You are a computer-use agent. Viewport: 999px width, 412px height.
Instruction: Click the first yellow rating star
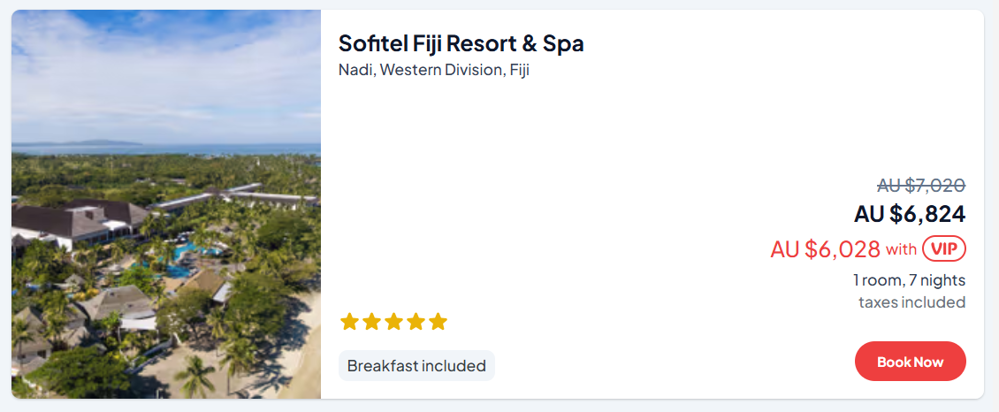click(x=349, y=322)
